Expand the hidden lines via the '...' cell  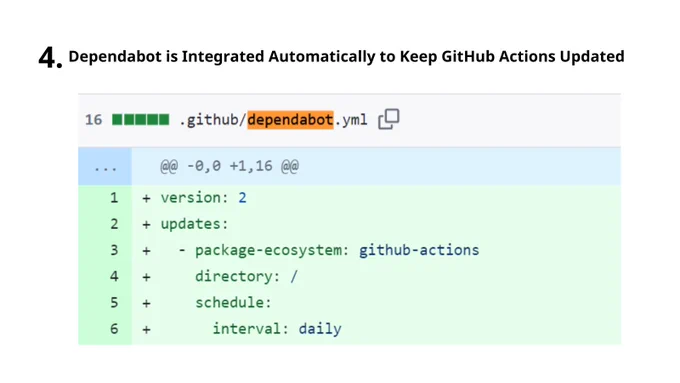[x=105, y=166]
